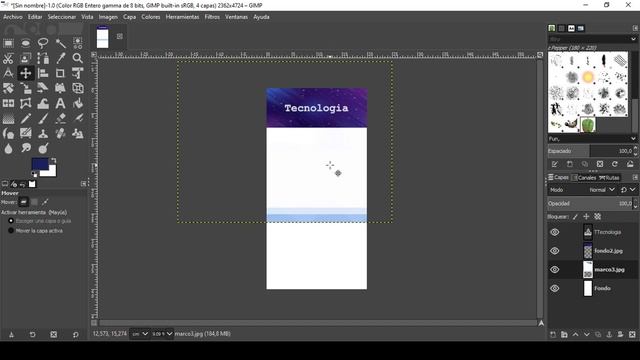Open the Capa menu
The width and height of the screenshot is (640, 360).
[x=129, y=17]
